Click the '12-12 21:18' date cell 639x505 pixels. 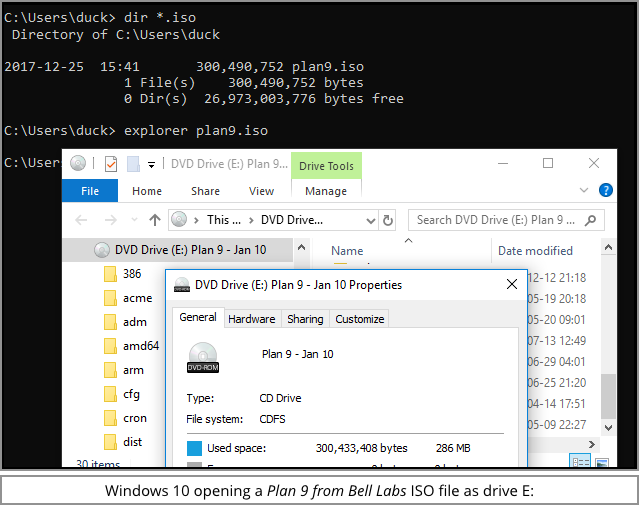[557, 278]
